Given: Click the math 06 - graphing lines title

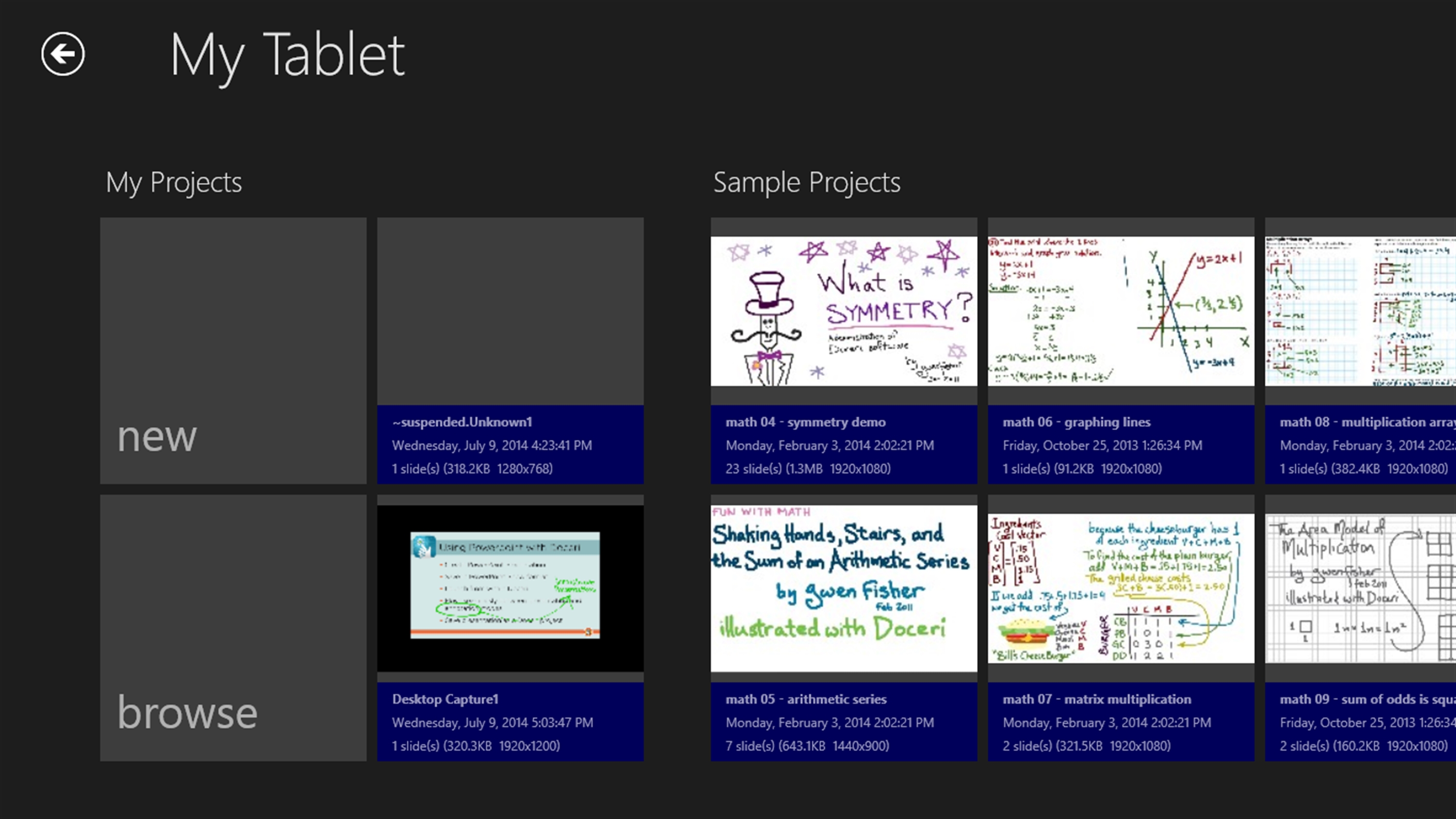Looking at the screenshot, I should 1076,422.
